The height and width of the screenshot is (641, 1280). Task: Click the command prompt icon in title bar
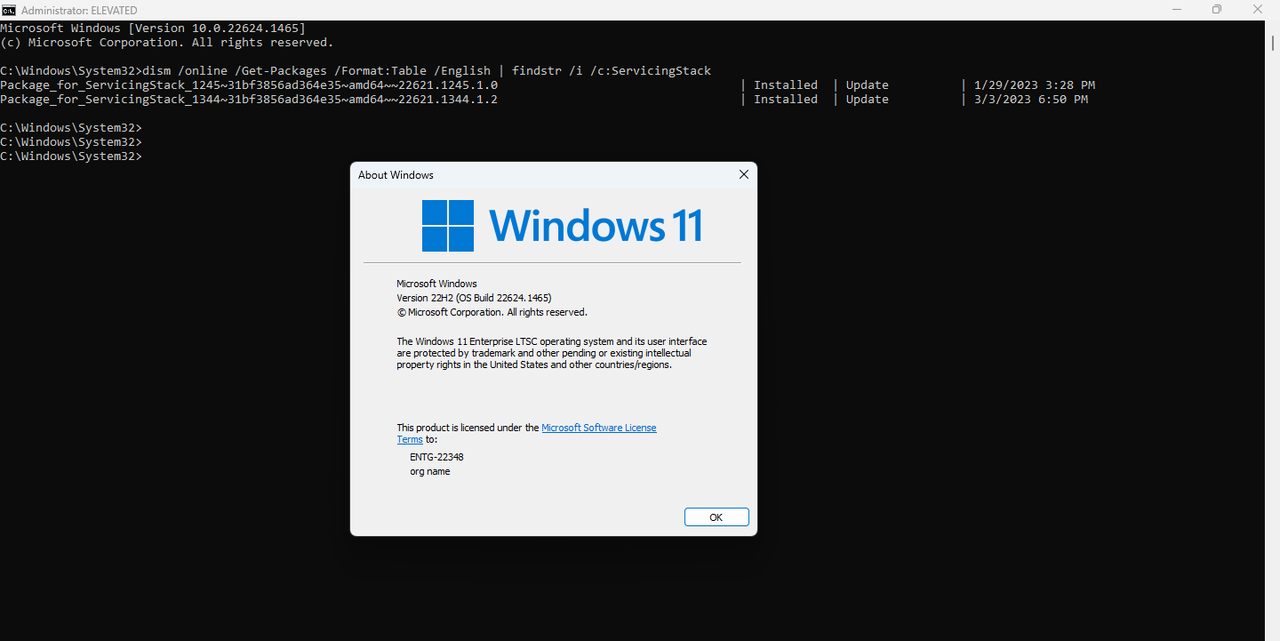point(8,9)
